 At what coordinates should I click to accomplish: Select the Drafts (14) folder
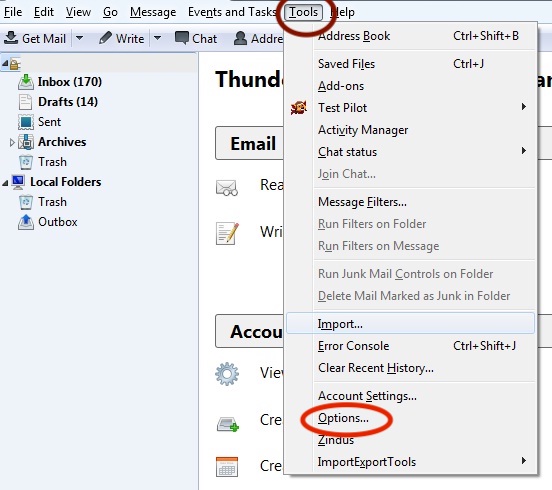coord(68,102)
